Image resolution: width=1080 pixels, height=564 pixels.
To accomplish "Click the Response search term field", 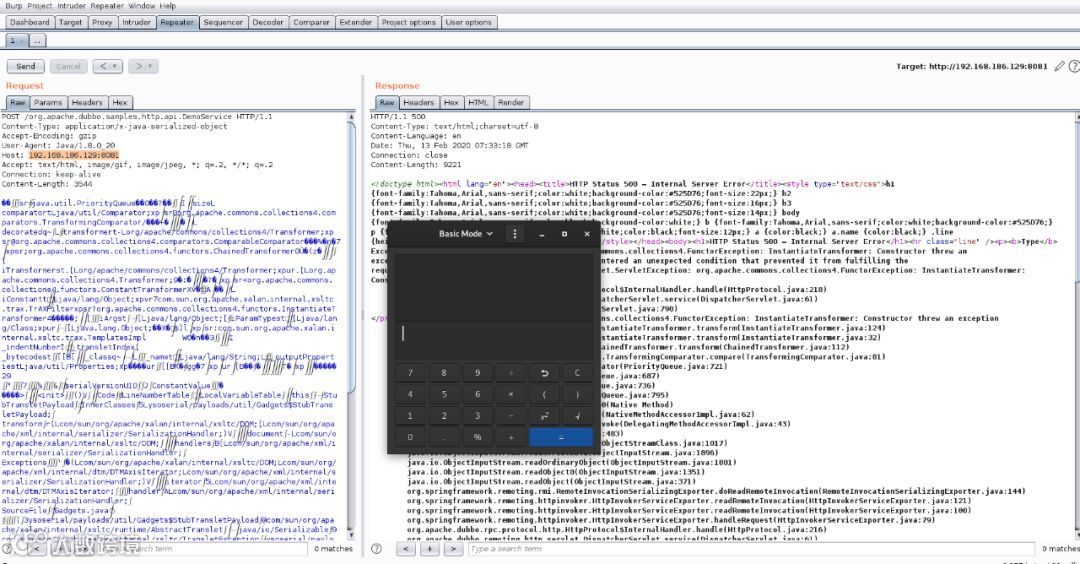I will 751,549.
